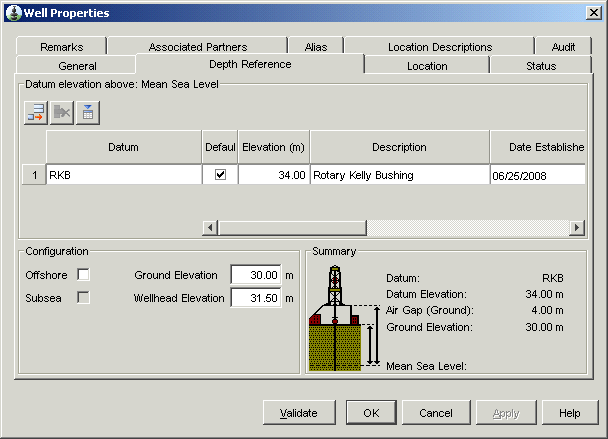
Task: Click the Elevation (m) column header
Action: (x=274, y=147)
